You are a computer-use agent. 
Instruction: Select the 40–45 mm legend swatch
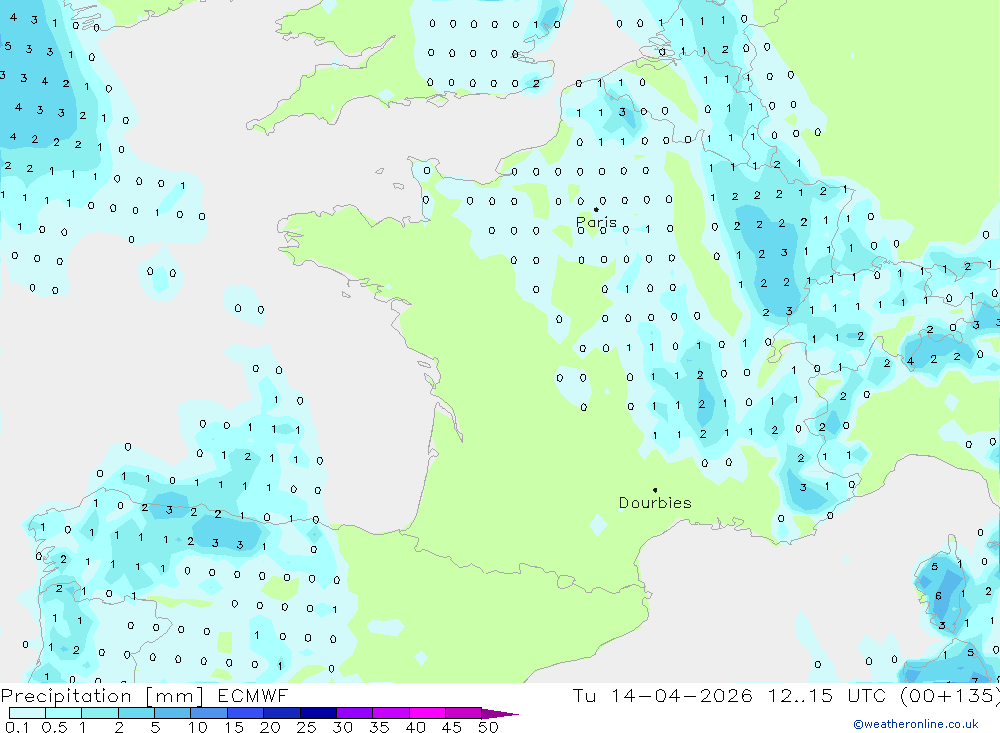pyautogui.click(x=427, y=713)
